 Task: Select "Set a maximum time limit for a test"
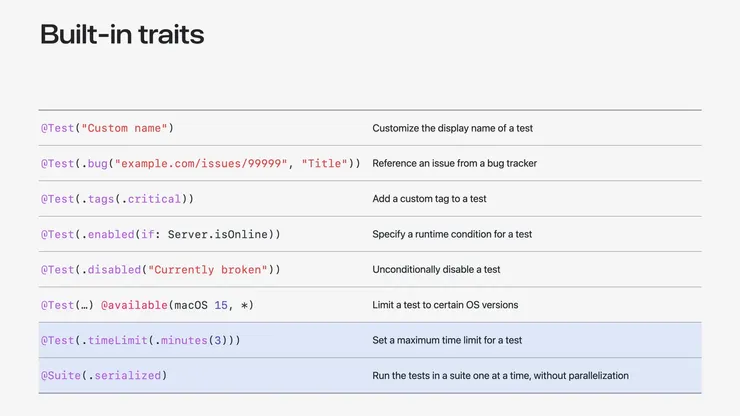click(x=447, y=341)
